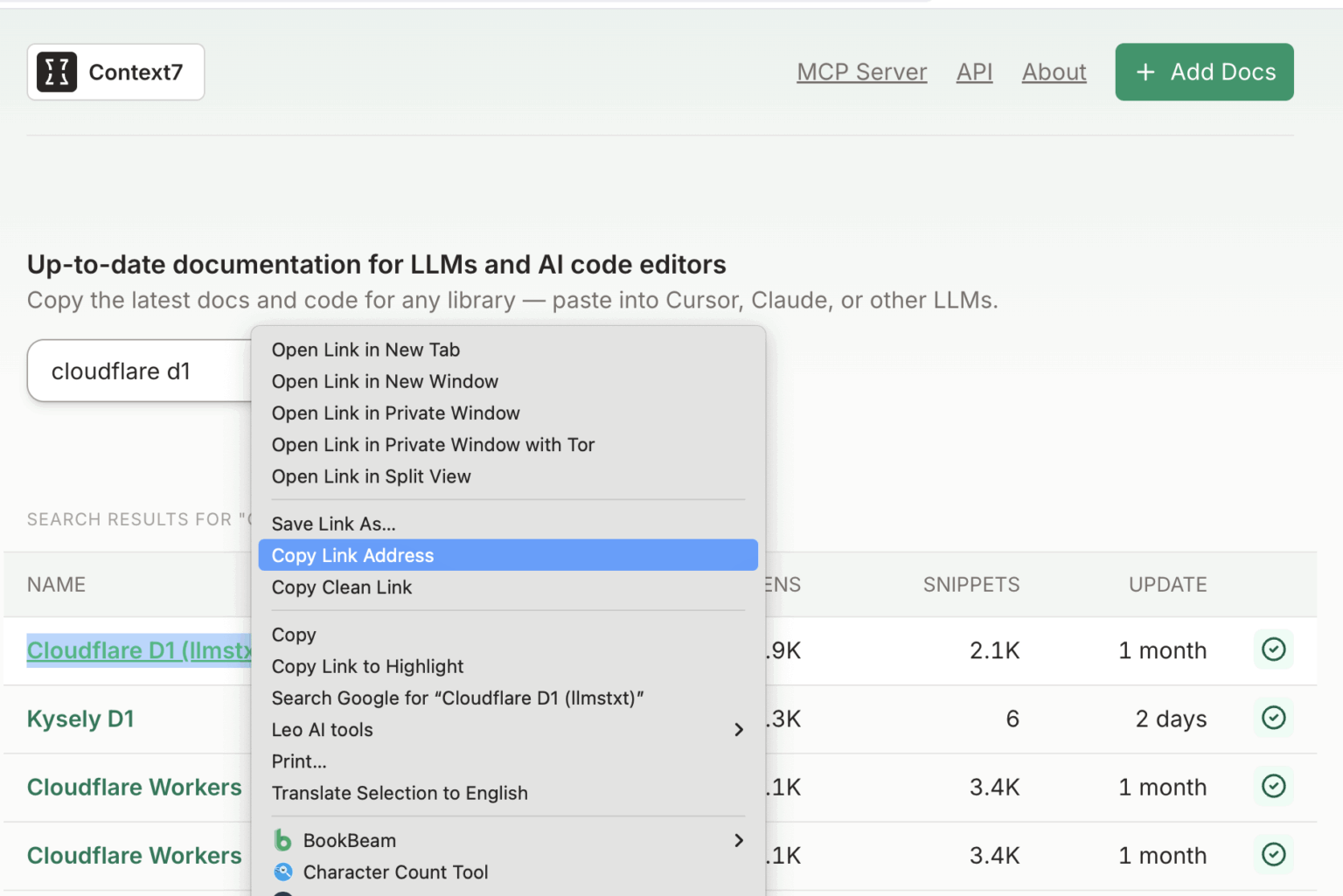
Task: Open the MCP Server link
Action: (x=861, y=73)
